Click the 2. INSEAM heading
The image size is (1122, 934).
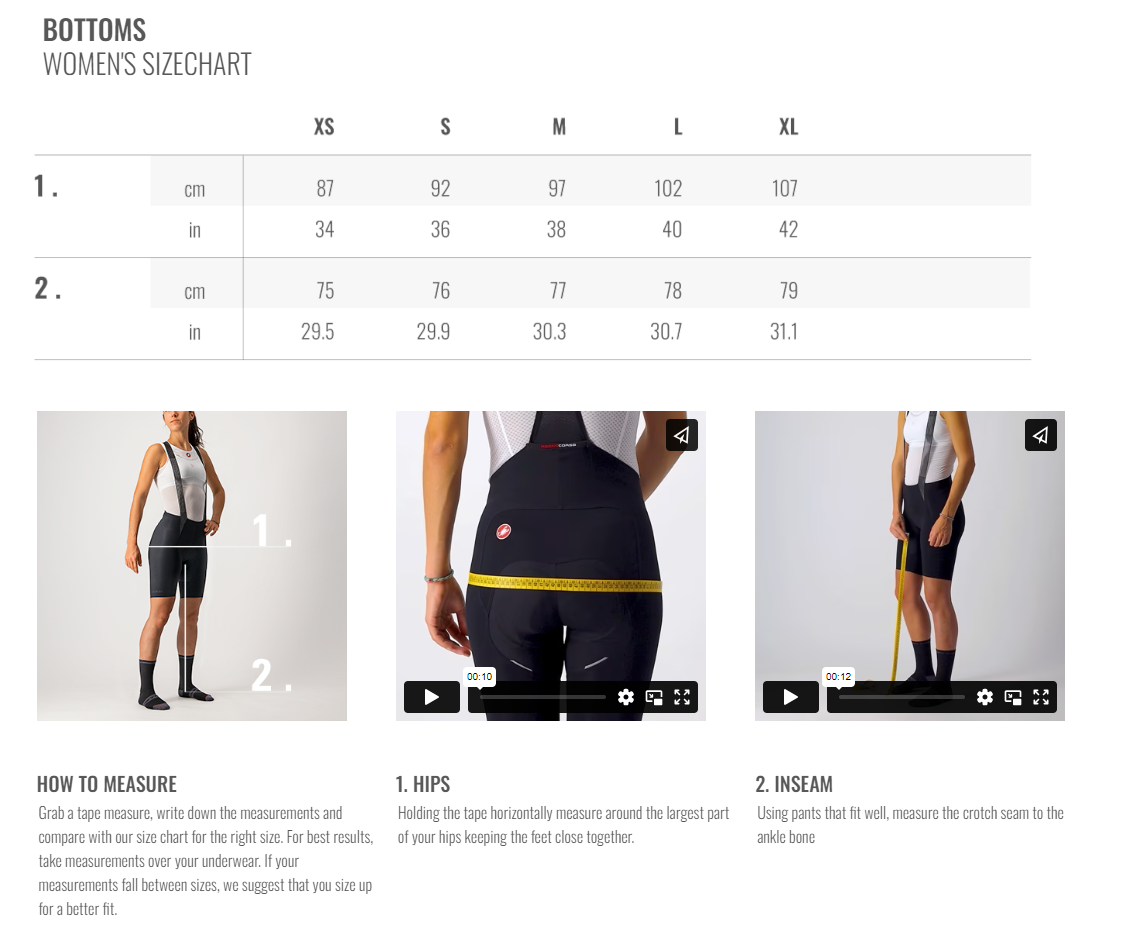coord(794,784)
